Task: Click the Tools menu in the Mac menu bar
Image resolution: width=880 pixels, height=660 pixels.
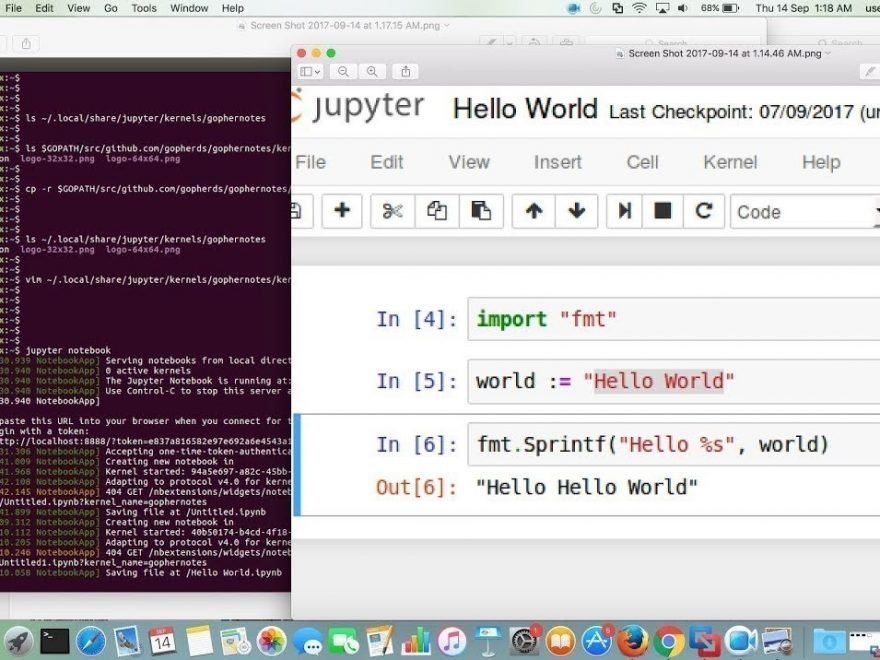Action: coord(144,8)
